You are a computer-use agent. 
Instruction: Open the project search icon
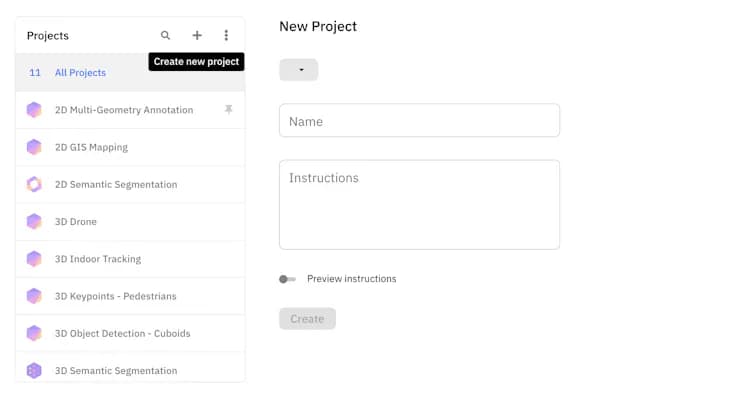click(165, 35)
